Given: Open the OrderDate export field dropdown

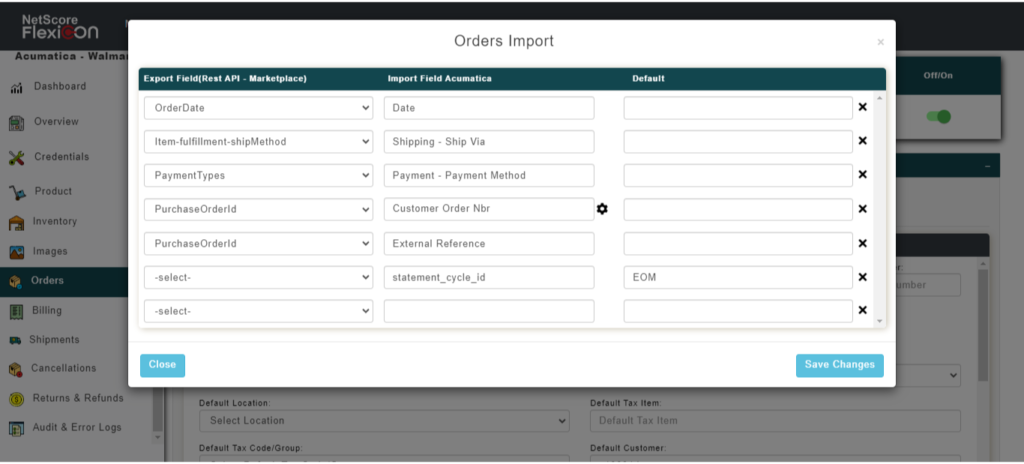Looking at the screenshot, I should pyautogui.click(x=258, y=108).
